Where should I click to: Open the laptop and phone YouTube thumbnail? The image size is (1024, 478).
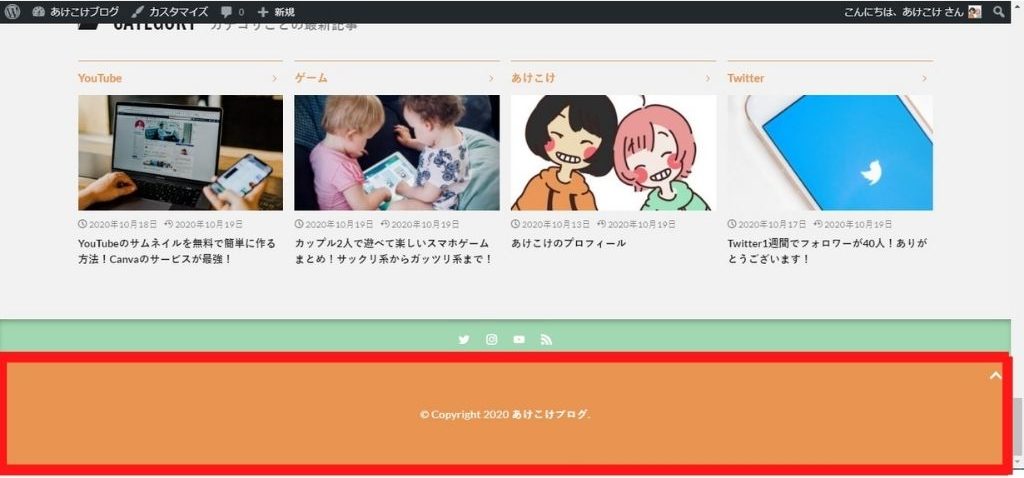click(180, 153)
